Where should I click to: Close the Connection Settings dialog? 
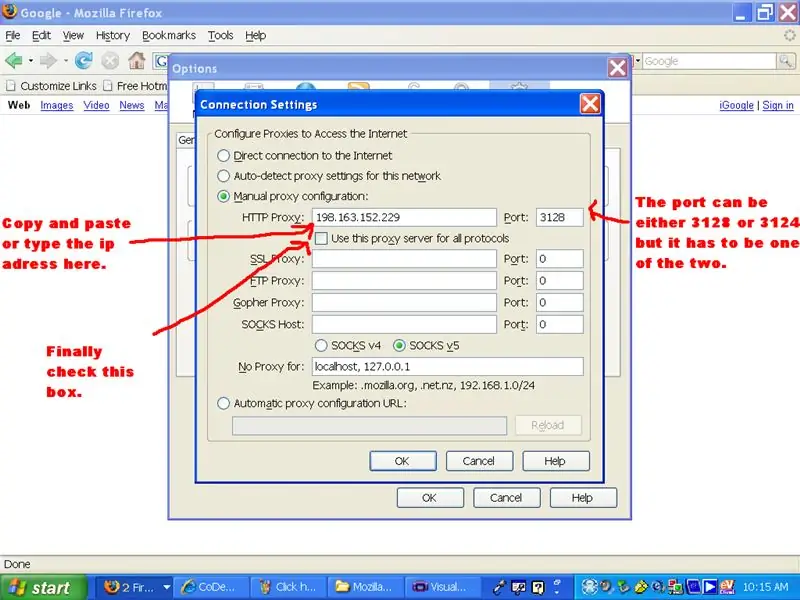click(x=590, y=104)
